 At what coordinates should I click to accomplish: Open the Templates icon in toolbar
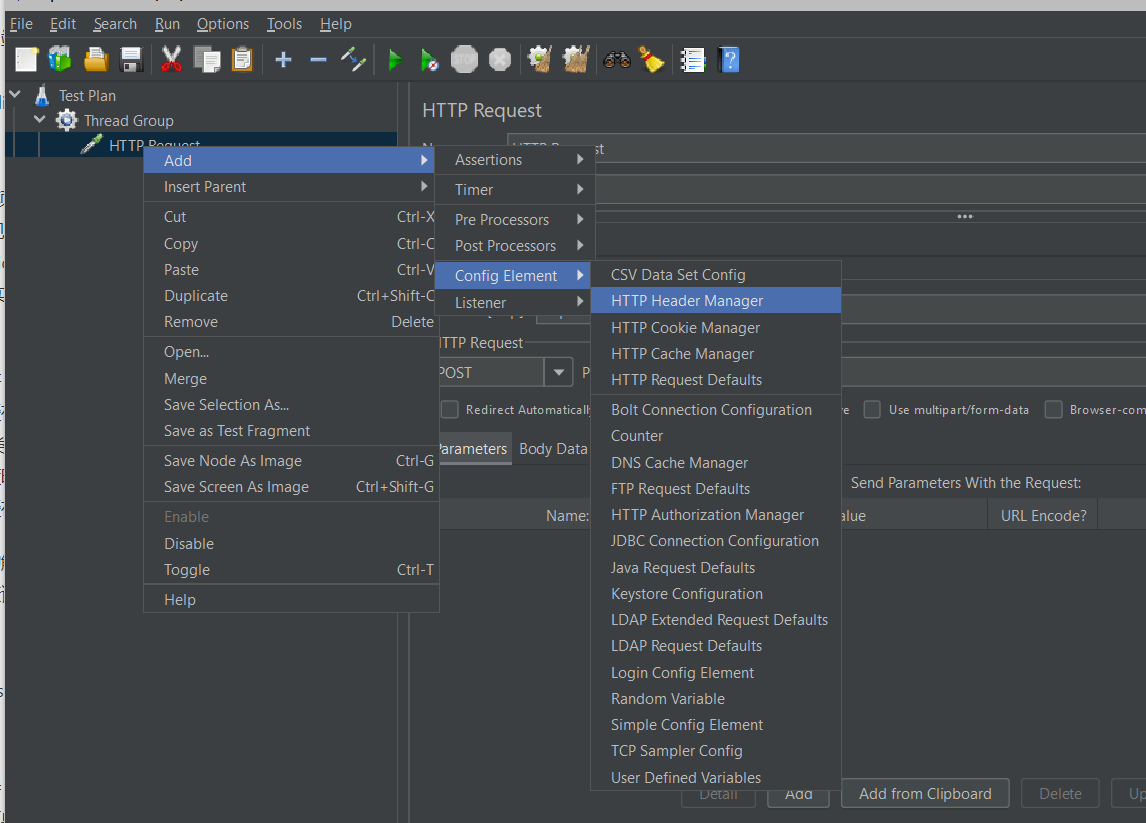pyautogui.click(x=61, y=59)
